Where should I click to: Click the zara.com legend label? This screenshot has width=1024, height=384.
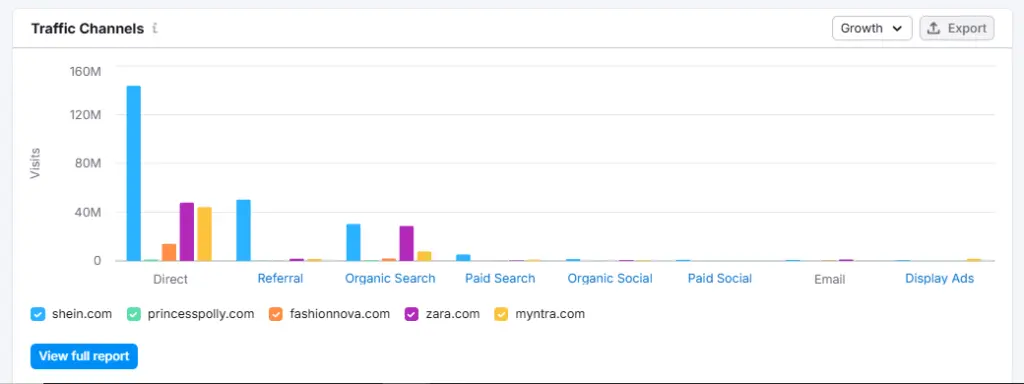452,314
